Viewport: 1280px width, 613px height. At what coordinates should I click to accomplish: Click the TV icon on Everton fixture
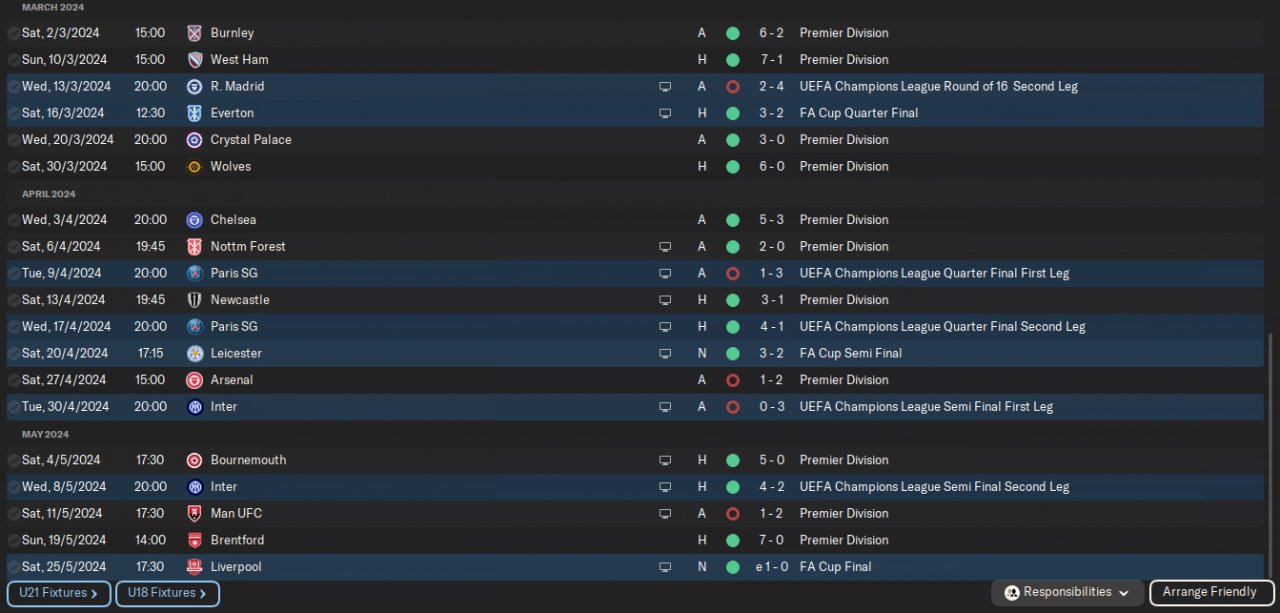(x=665, y=114)
